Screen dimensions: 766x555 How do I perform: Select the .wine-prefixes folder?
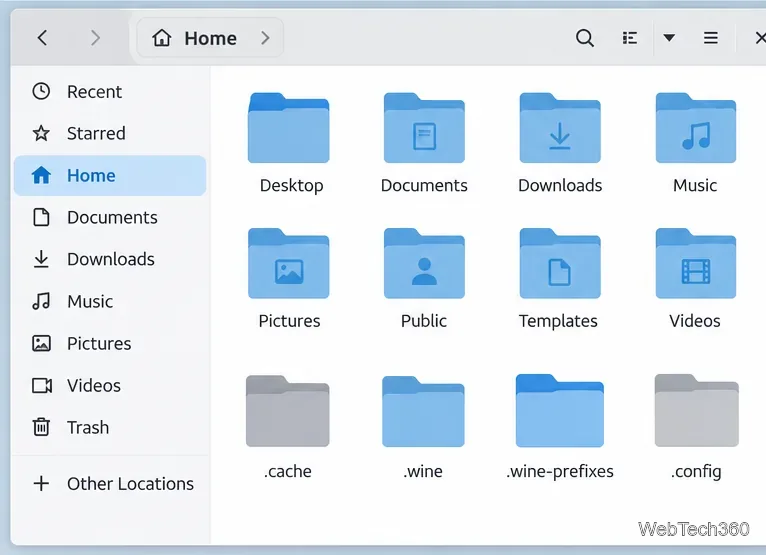[560, 427]
